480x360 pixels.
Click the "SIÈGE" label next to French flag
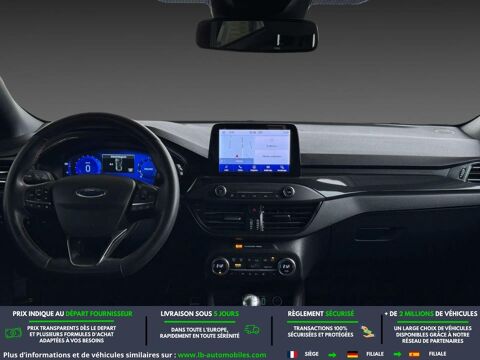click(x=311, y=354)
